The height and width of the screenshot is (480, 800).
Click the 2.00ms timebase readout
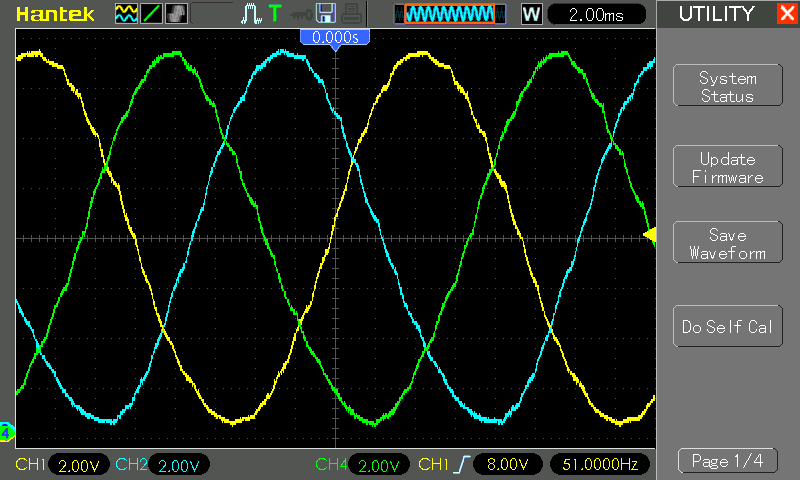[596, 14]
